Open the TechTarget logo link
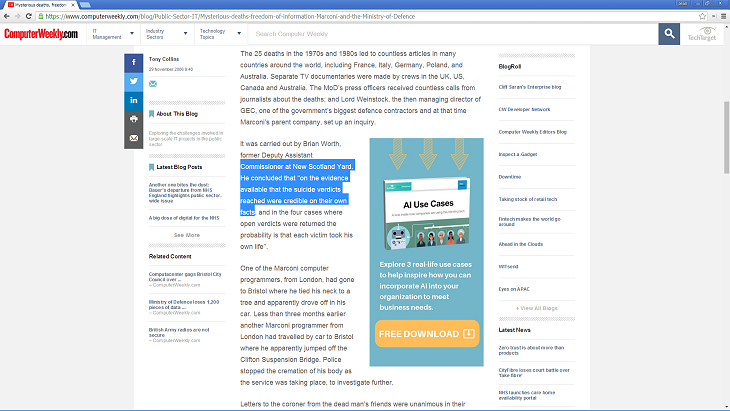 pyautogui.click(x=702, y=34)
